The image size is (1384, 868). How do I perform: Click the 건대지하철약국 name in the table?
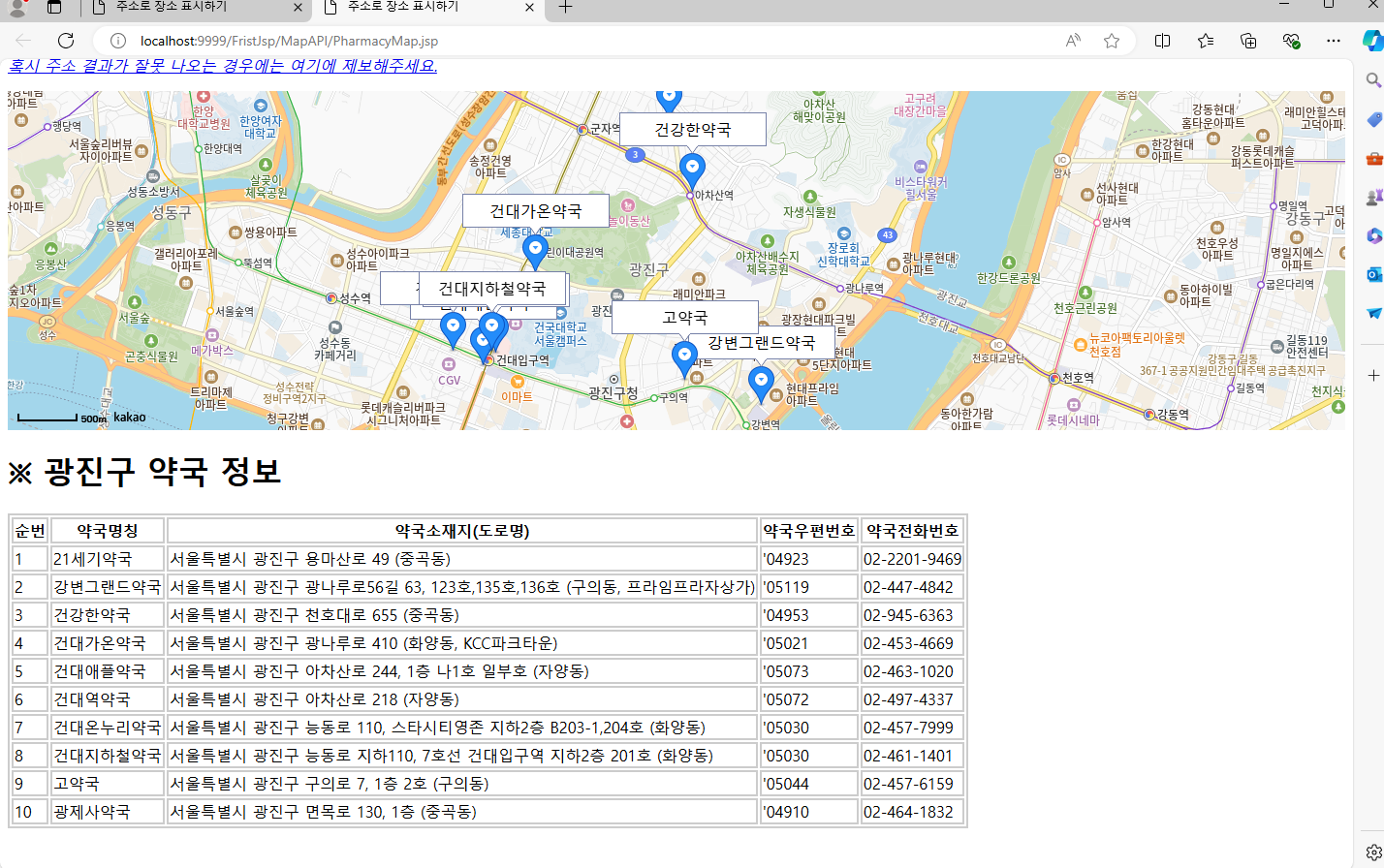[x=108, y=756]
